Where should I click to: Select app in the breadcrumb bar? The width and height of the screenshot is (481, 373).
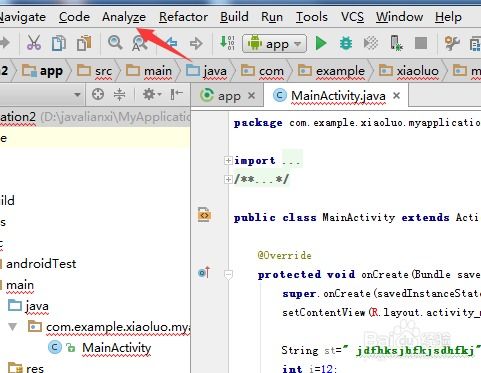pos(42,71)
